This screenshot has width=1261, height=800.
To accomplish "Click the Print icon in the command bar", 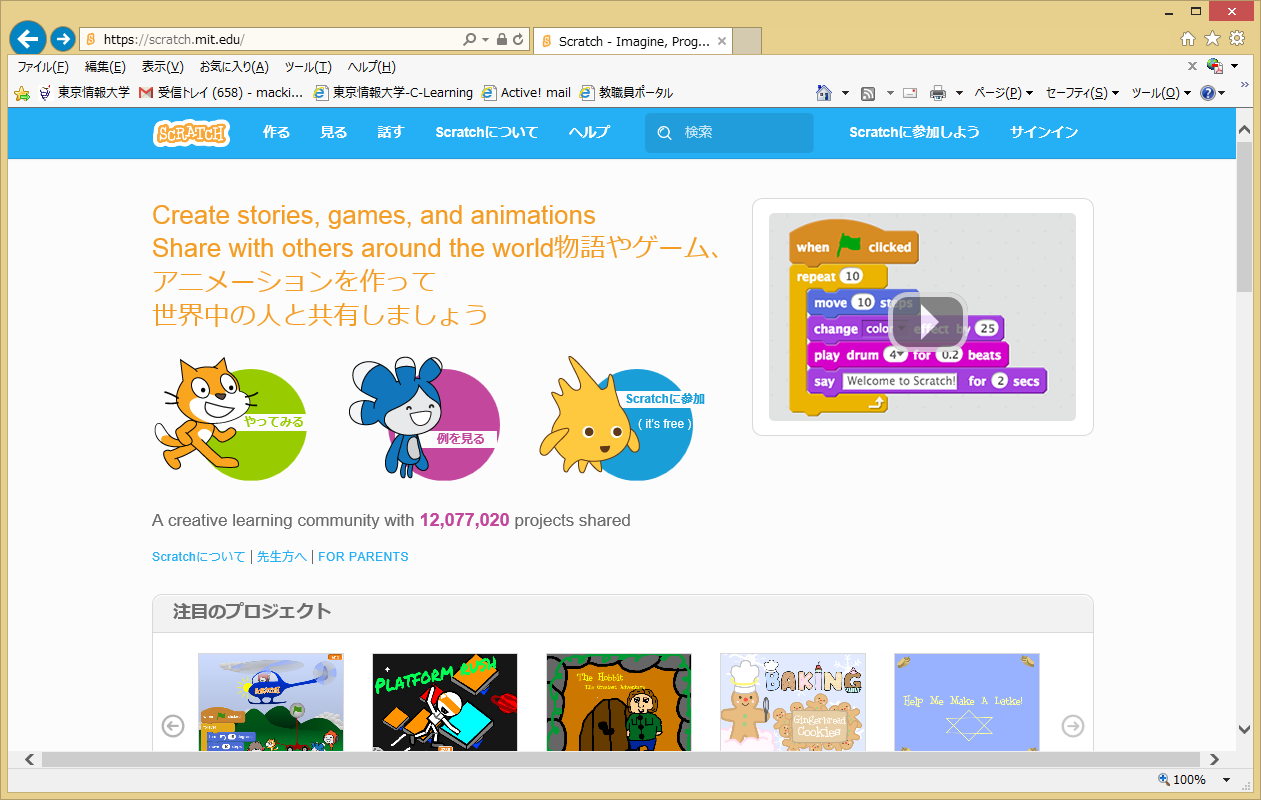I will pos(938,93).
